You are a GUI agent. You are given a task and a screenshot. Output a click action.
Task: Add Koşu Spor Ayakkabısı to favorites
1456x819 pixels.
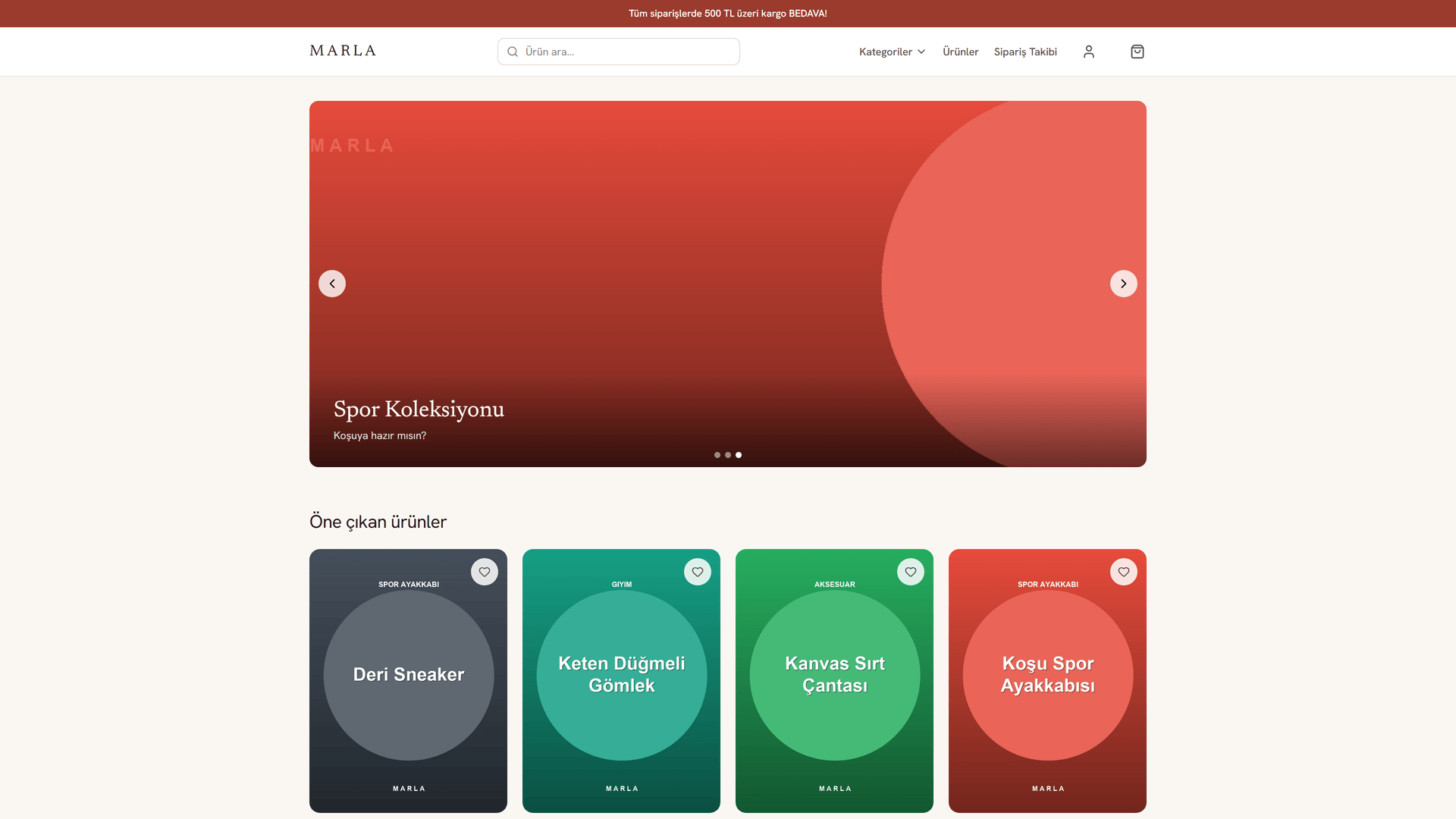[1124, 572]
